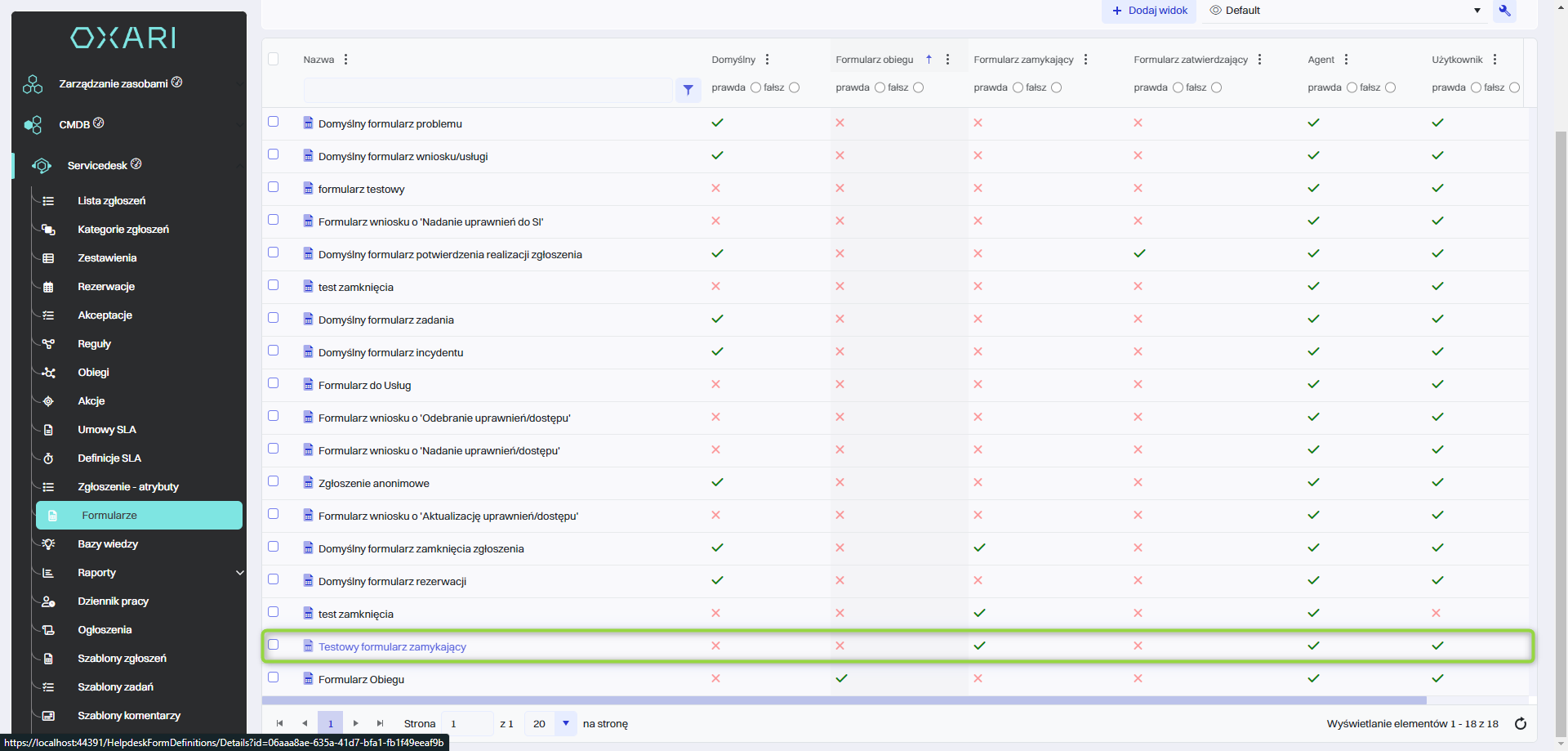Open Lista zgłoszeń in the sidebar
The image size is (1568, 751).
(x=111, y=201)
